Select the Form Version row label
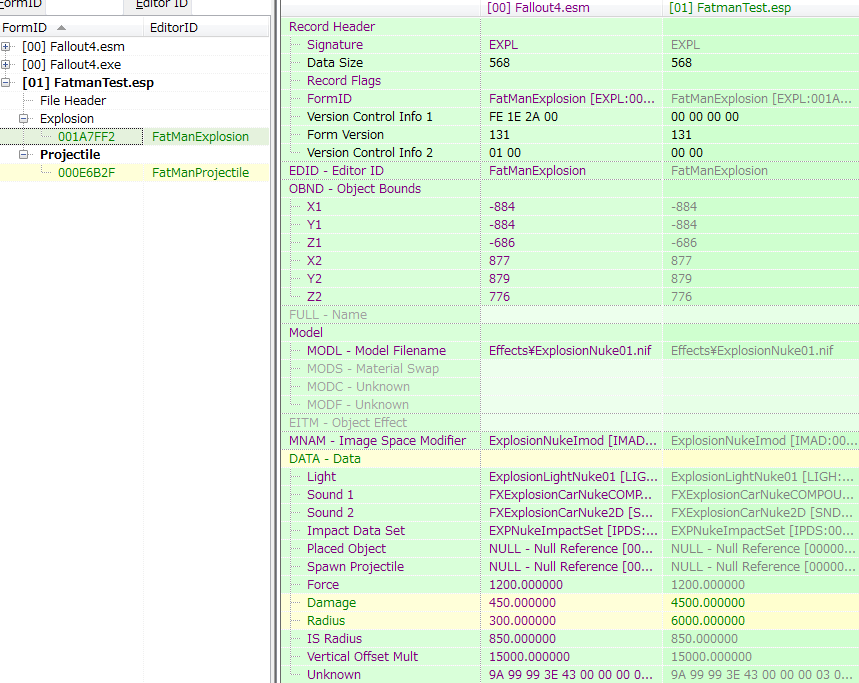This screenshot has width=859, height=683. click(x=345, y=135)
